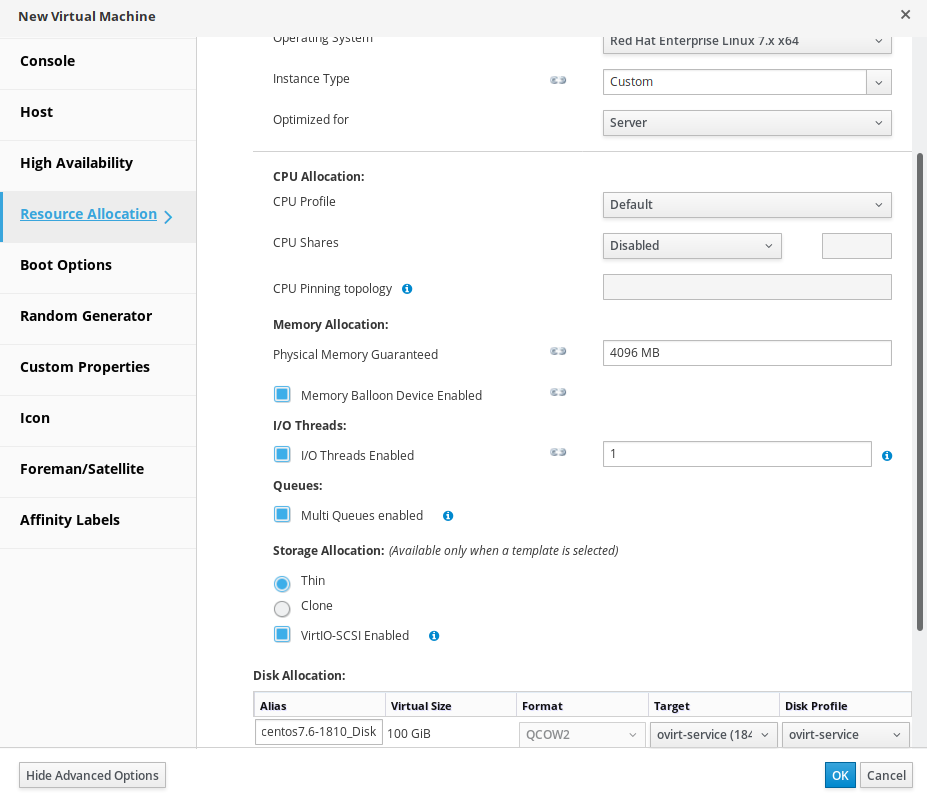
Task: Open the High Availability section
Action: (x=76, y=163)
